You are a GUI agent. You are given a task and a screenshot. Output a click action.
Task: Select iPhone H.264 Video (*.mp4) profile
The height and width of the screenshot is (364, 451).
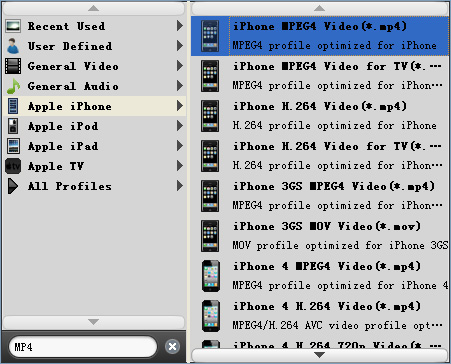[x=320, y=116]
